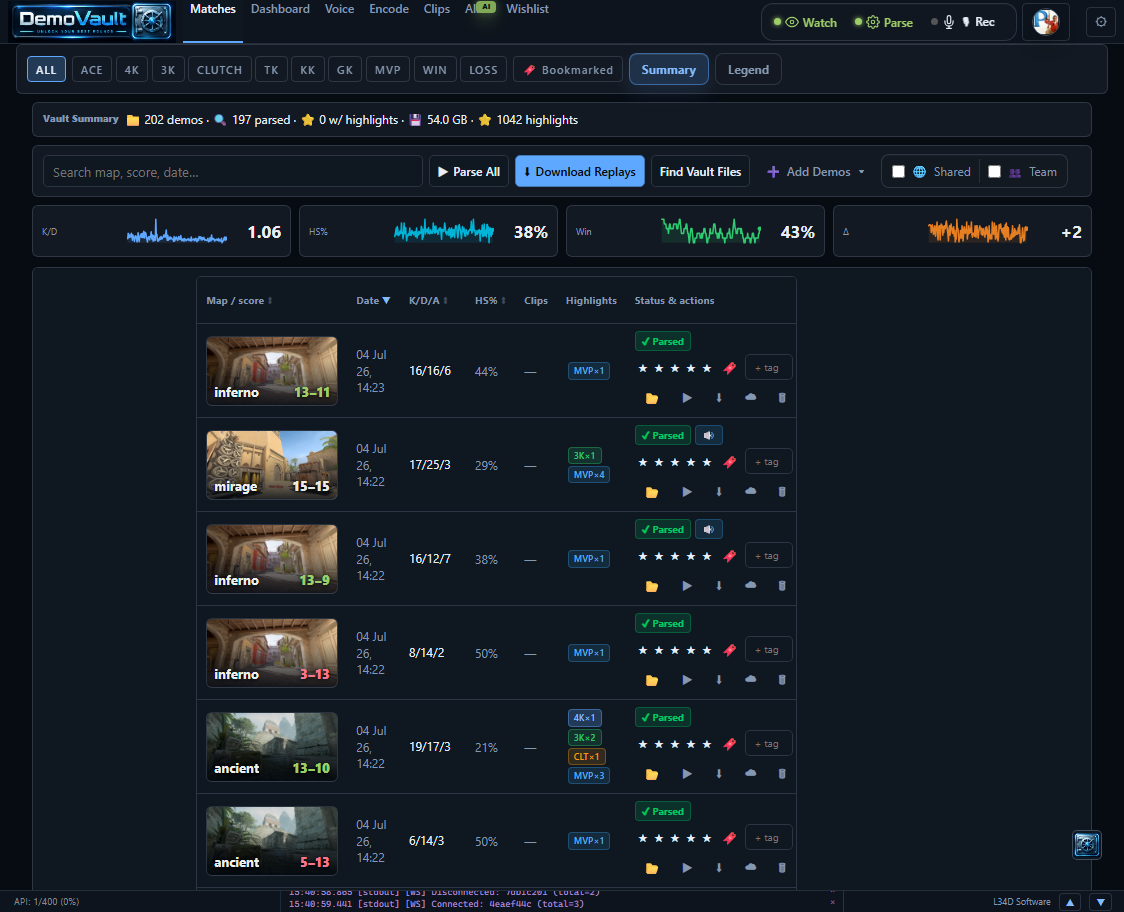Play the ancient 5–13 demo
1124x912 pixels.
(687, 868)
